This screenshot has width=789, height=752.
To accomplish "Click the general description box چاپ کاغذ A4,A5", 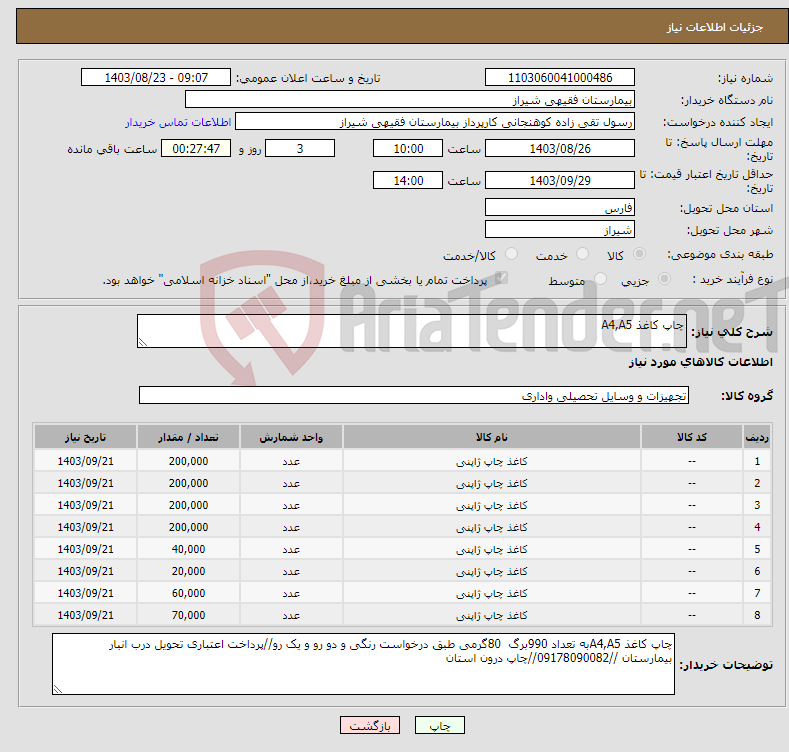I will click(x=412, y=331).
